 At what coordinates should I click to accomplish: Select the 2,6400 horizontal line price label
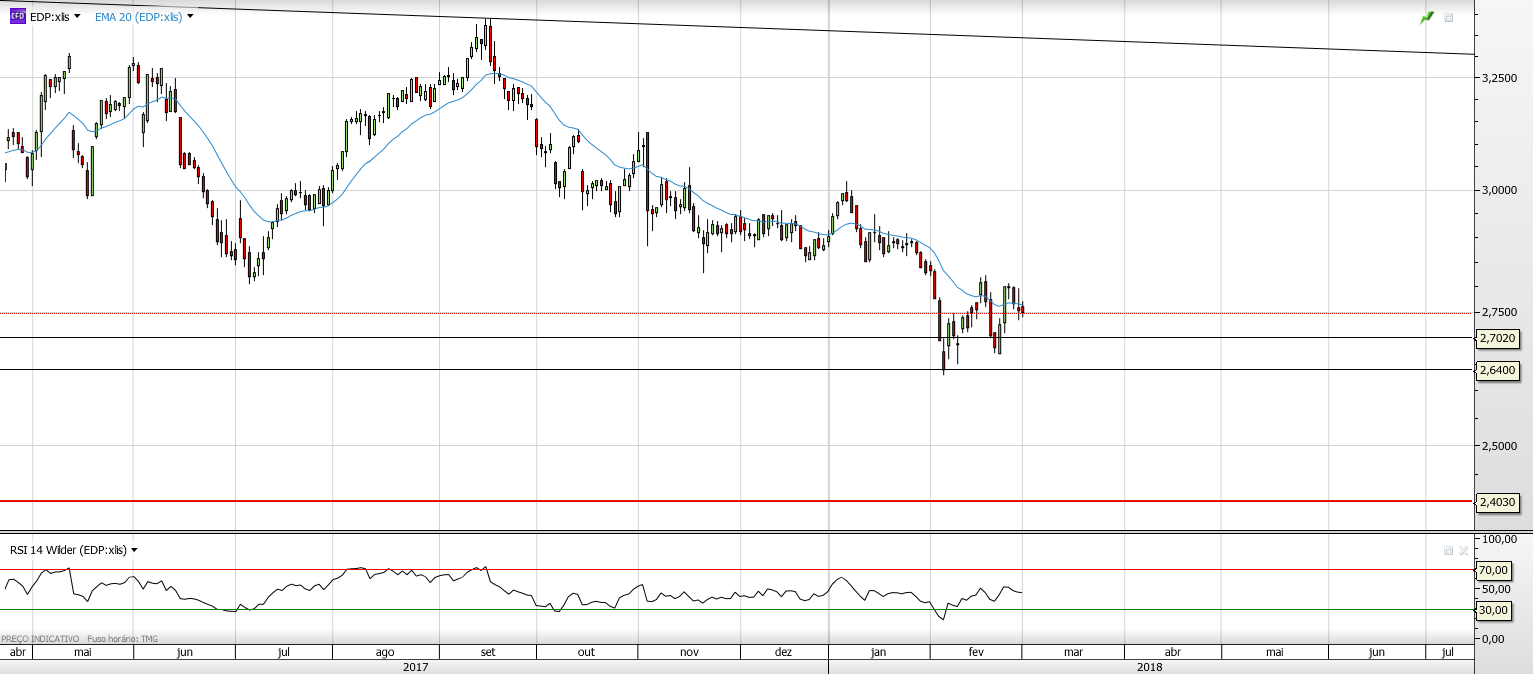(1498, 370)
